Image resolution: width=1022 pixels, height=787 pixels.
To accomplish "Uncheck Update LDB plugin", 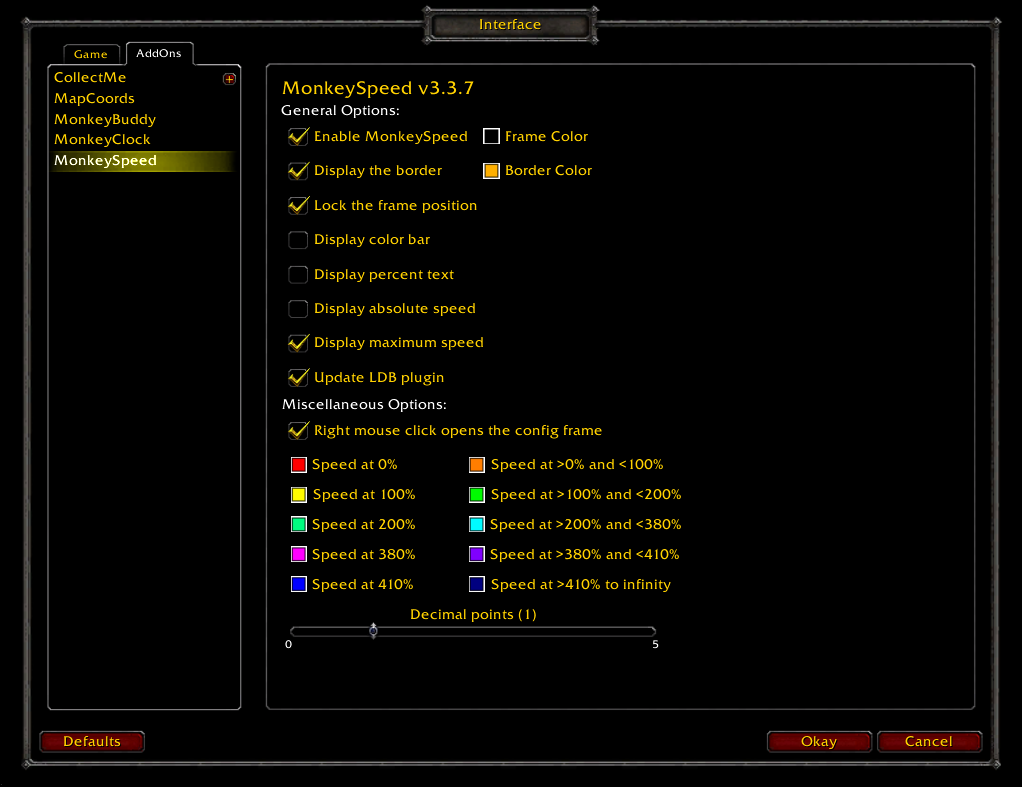I will coord(298,378).
